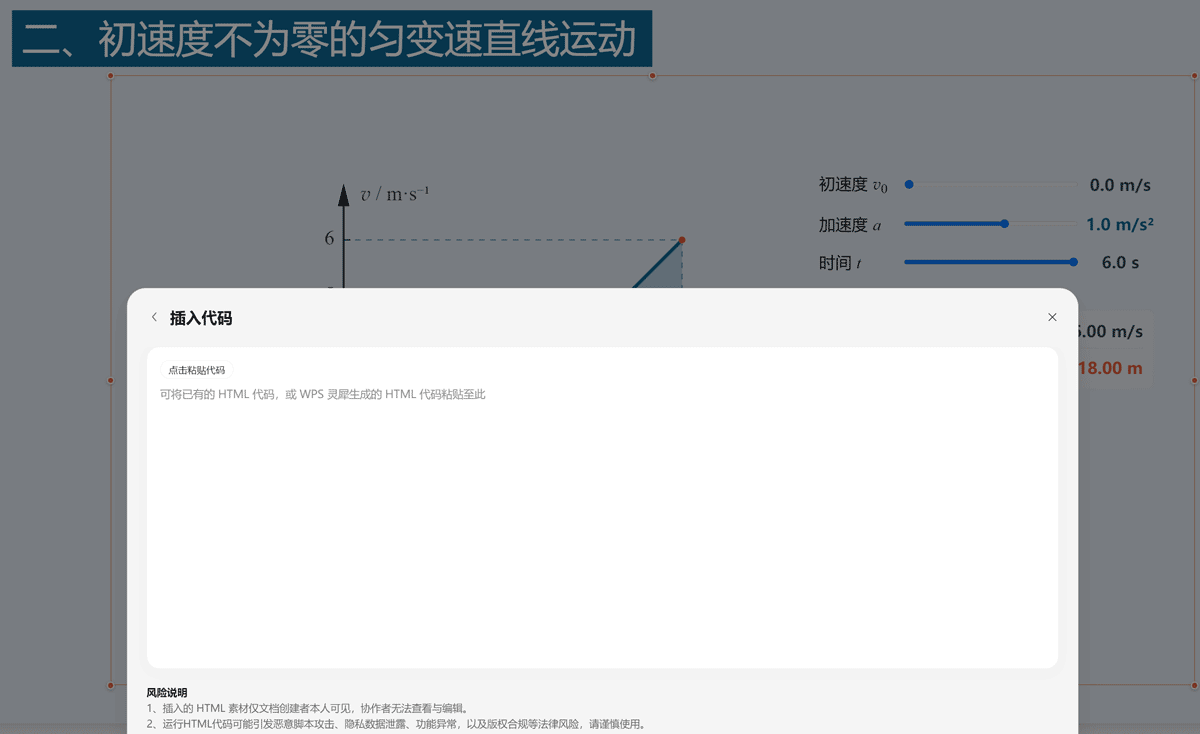1200x734 pixels.
Task: Click the top-center selection resize handle
Action: tap(652, 76)
